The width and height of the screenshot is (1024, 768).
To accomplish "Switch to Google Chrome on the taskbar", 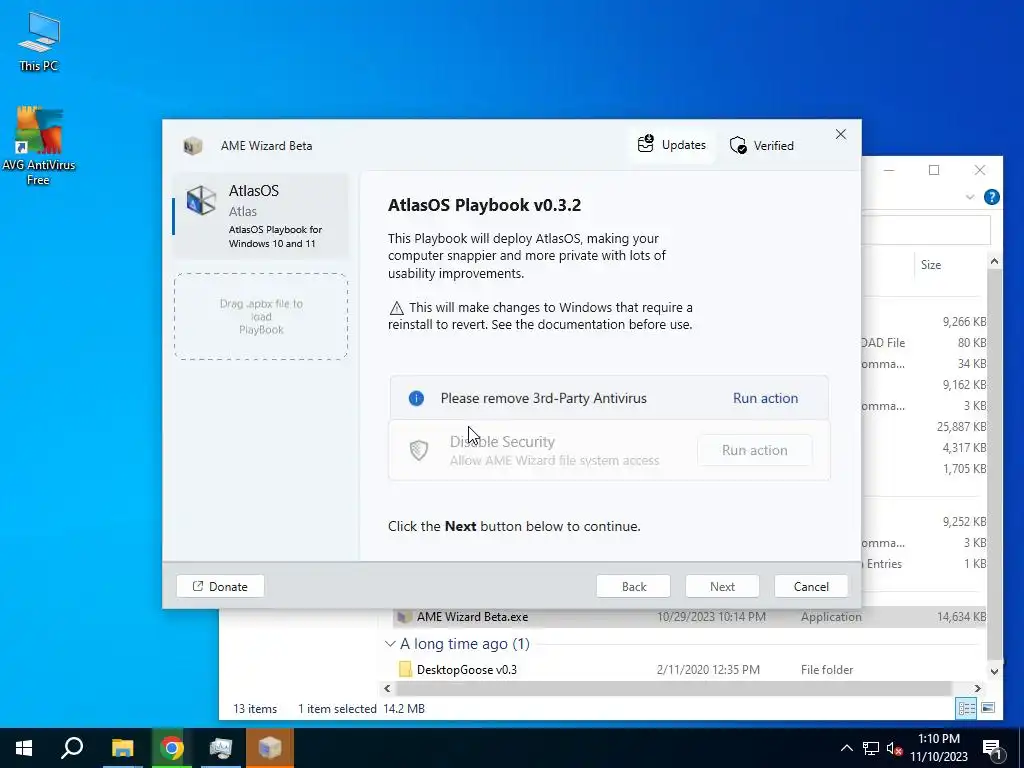I will coord(172,748).
